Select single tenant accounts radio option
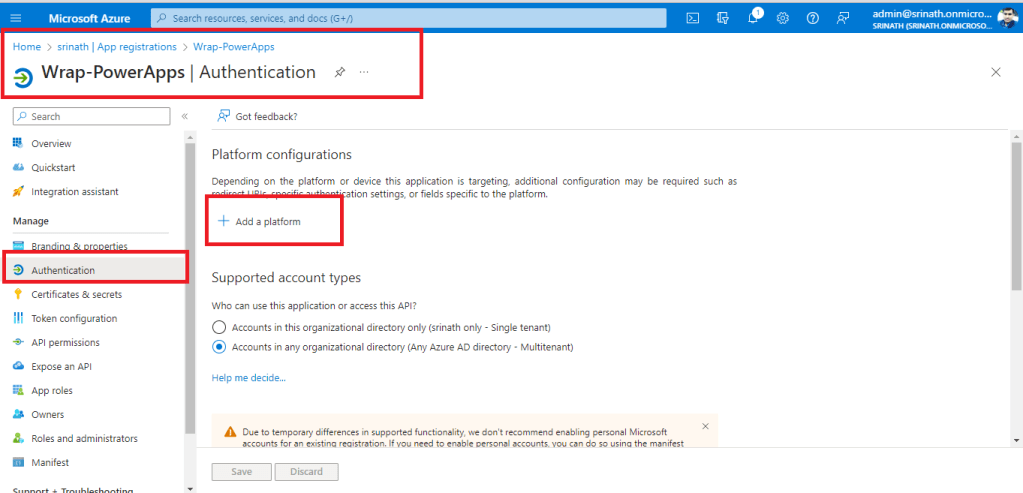Screen dimensions: 1023x493 click(220, 327)
